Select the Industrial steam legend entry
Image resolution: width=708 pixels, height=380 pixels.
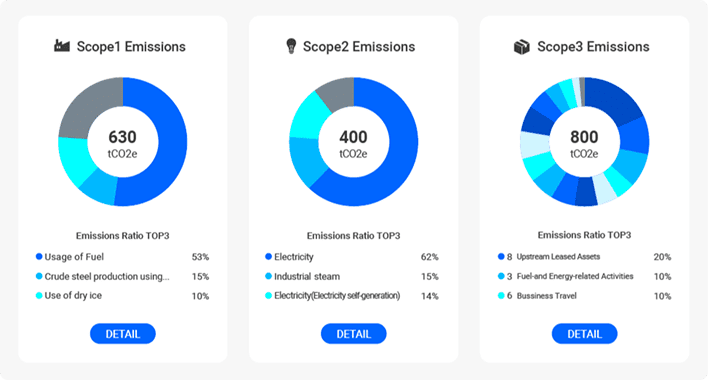click(x=352, y=276)
